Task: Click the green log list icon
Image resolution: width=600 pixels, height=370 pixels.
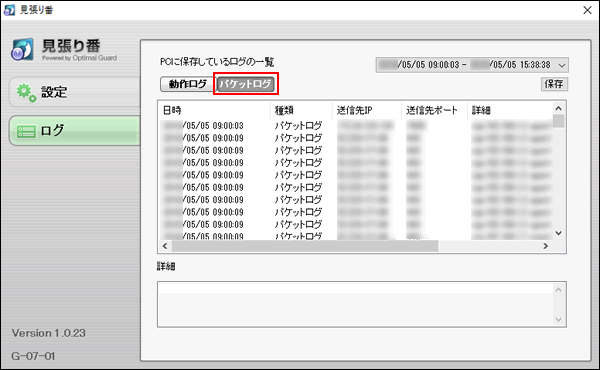Action: pyautogui.click(x=26, y=131)
